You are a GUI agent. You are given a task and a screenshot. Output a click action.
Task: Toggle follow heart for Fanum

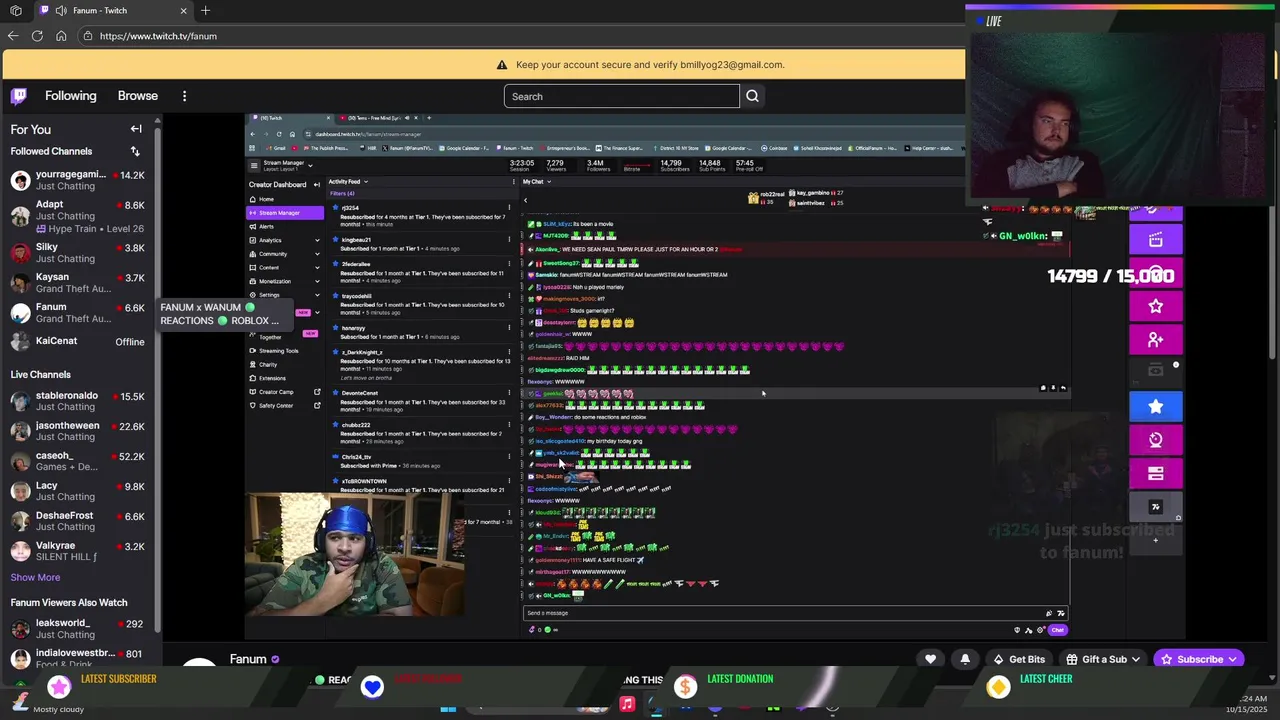pos(931,659)
